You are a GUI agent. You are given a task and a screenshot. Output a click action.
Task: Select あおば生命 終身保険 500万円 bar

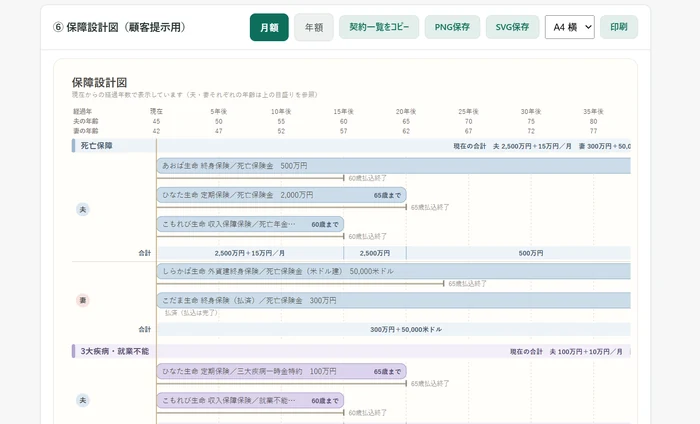393,166
